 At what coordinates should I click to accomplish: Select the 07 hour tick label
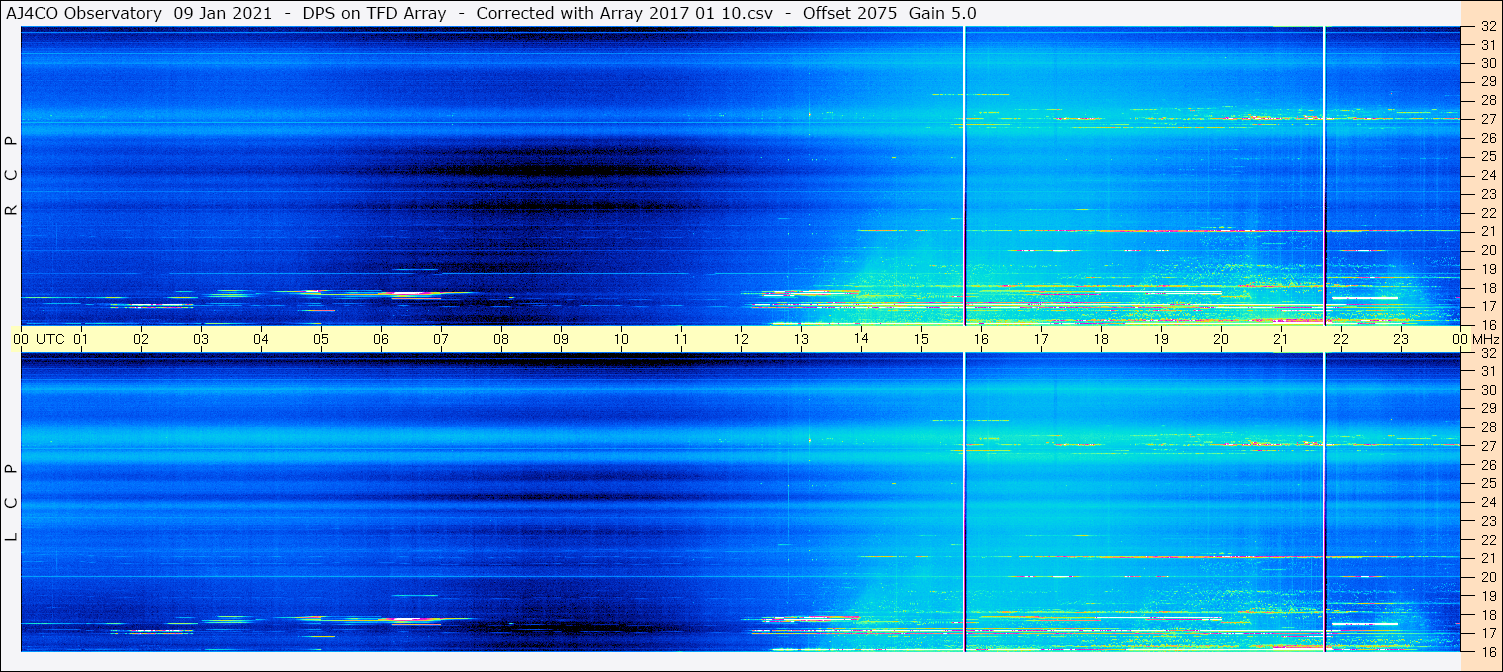(x=441, y=340)
